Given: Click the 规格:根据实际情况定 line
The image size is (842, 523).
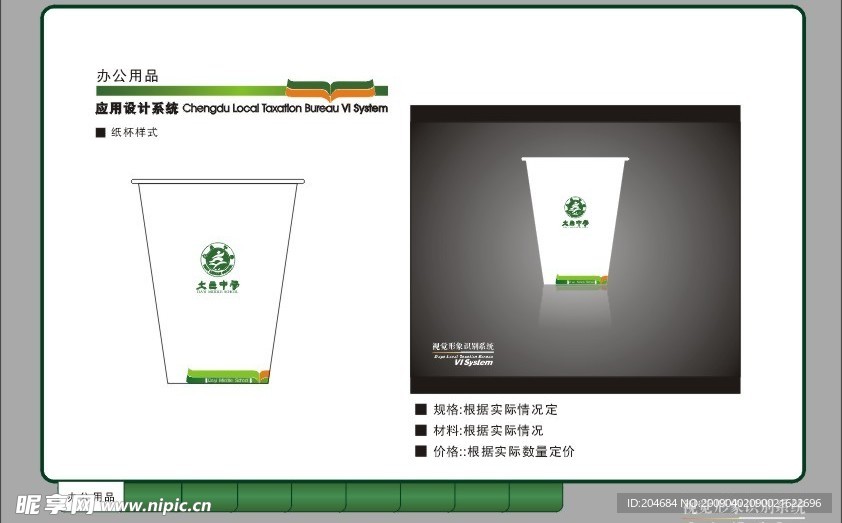Looking at the screenshot, I should coord(495,410).
